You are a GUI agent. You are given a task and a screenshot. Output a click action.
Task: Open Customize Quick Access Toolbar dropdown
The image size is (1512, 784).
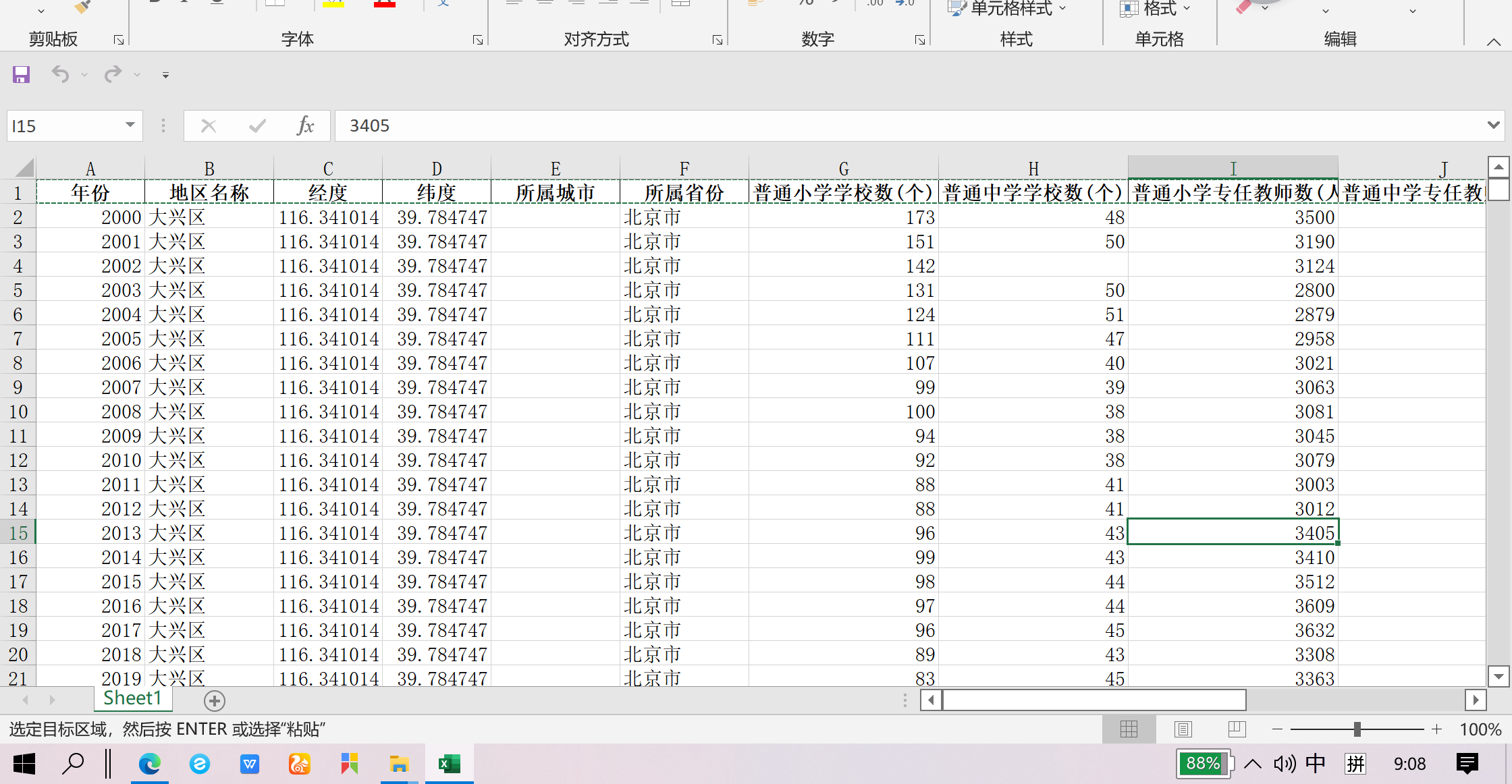tap(165, 75)
